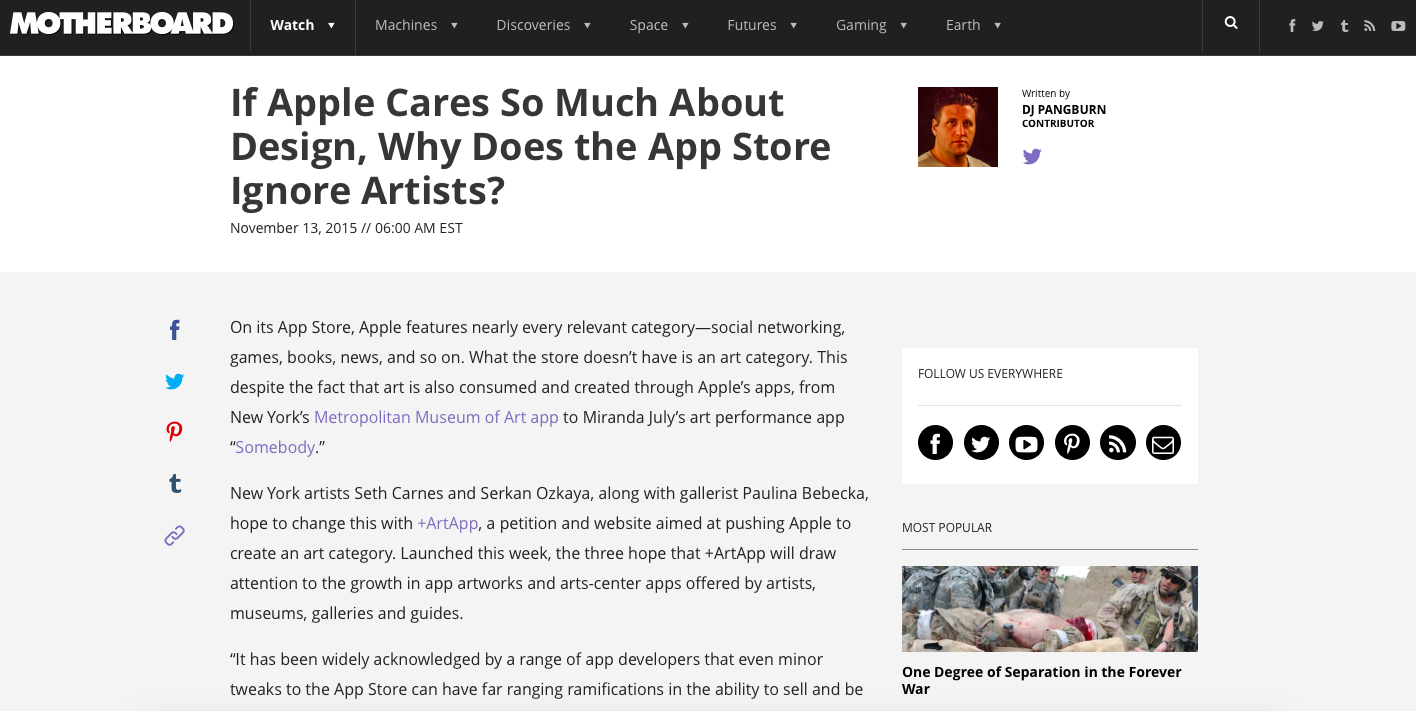The height and width of the screenshot is (711, 1416).
Task: Open the Somebody link
Action: 275,447
